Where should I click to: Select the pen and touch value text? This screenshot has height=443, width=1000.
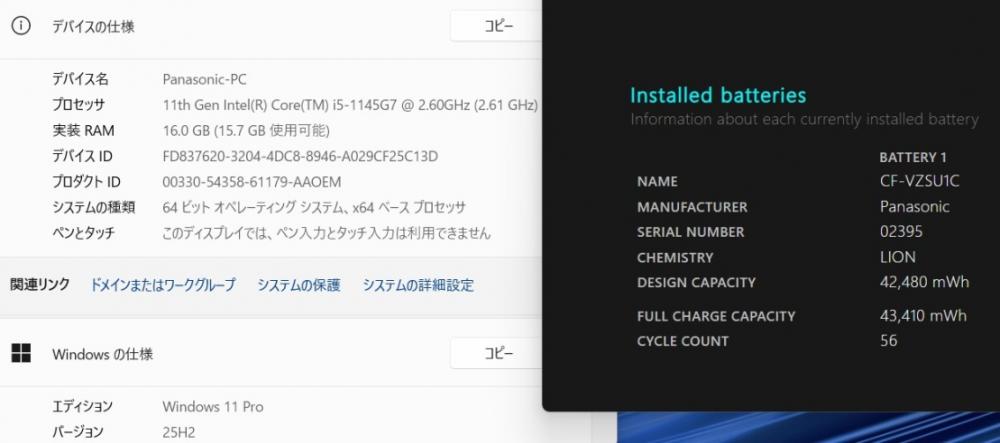click(x=327, y=233)
